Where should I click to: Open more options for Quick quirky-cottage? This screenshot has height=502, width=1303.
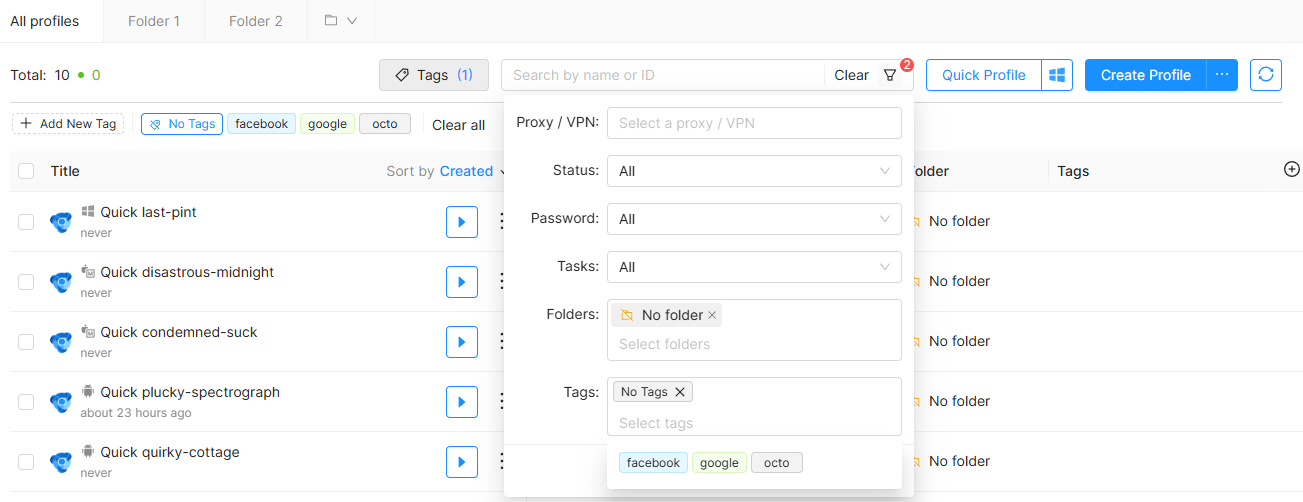(x=501, y=461)
